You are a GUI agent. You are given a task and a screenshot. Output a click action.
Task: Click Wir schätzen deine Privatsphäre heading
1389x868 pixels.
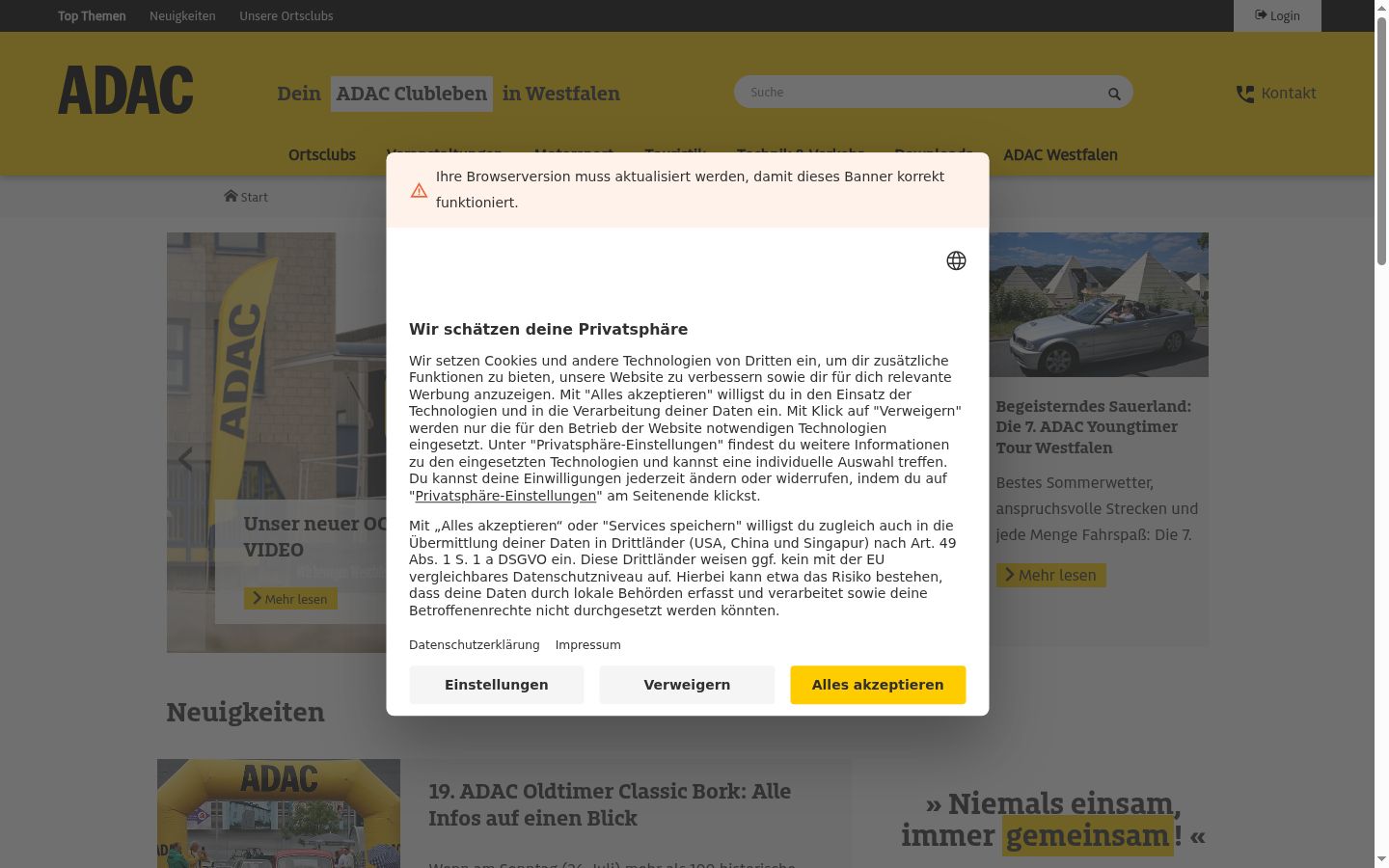[548, 329]
